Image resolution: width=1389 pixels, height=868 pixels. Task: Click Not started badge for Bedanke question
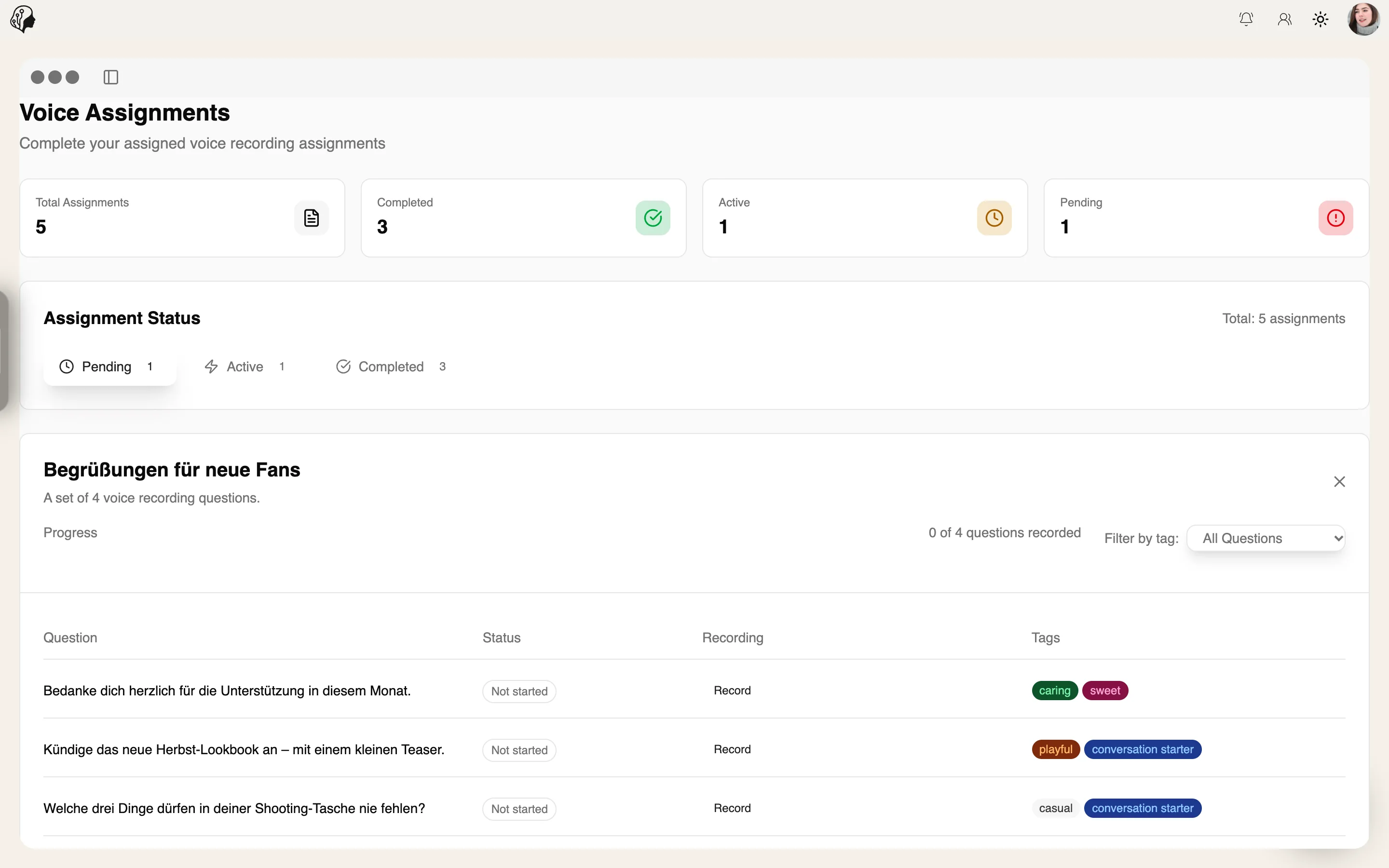[x=519, y=691]
